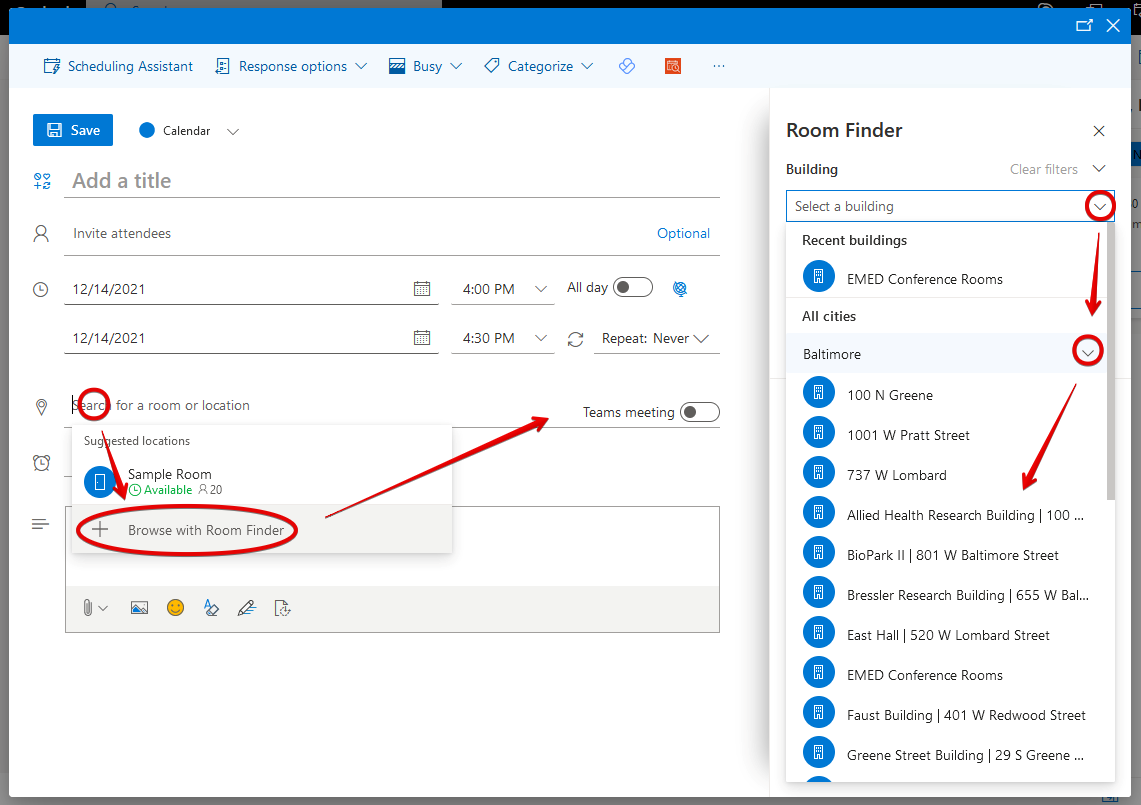Expand the Select a building dropdown
The height and width of the screenshot is (805, 1141).
coord(1100,206)
